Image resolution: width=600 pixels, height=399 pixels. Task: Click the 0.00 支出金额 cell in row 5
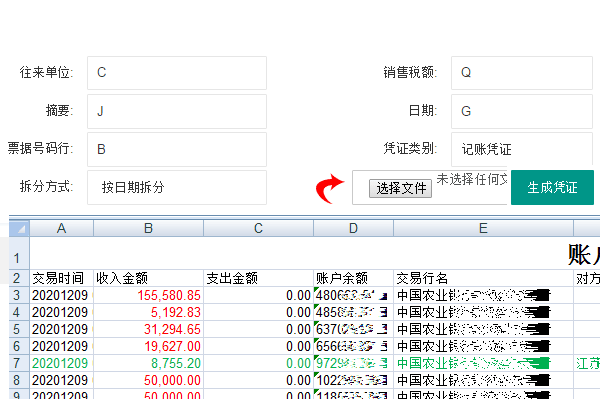(x=258, y=329)
